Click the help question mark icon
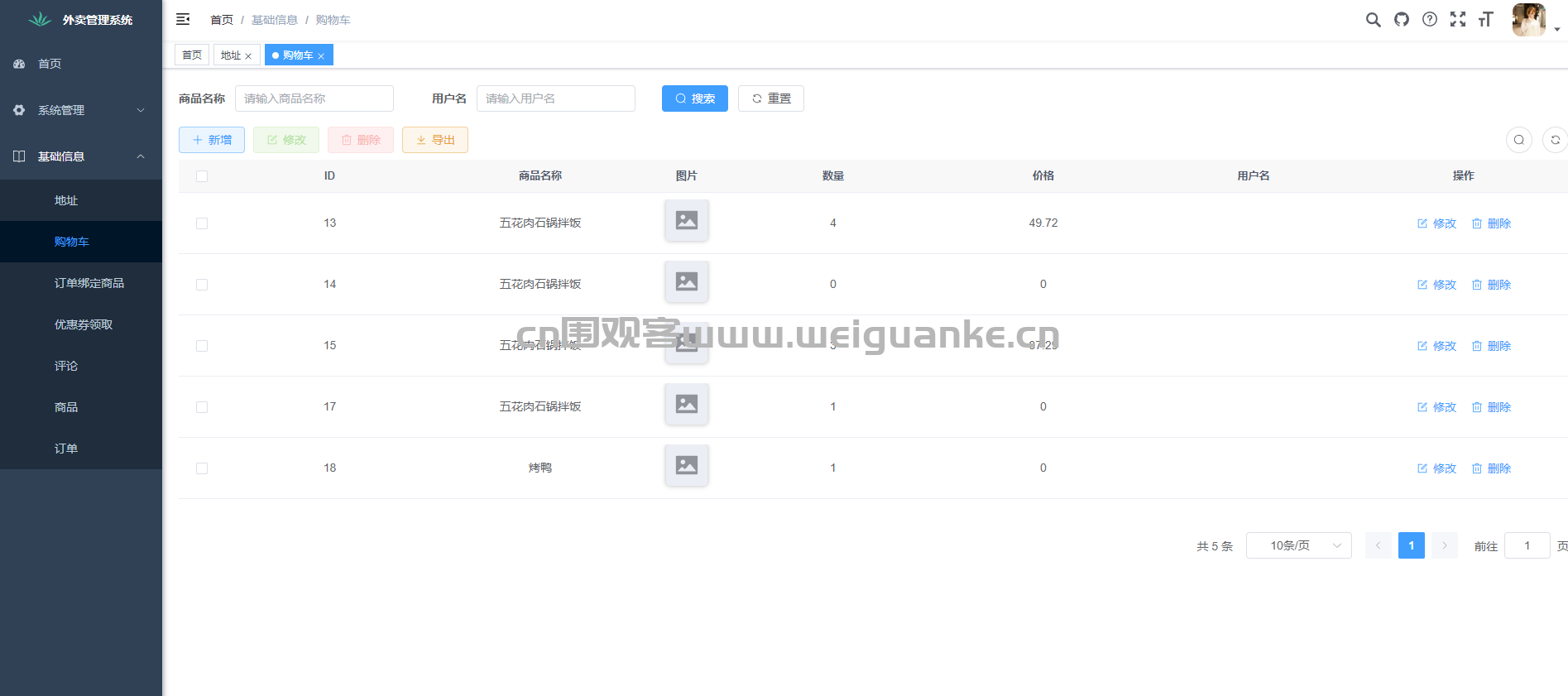Viewport: 1568px width, 696px height. [x=1429, y=20]
